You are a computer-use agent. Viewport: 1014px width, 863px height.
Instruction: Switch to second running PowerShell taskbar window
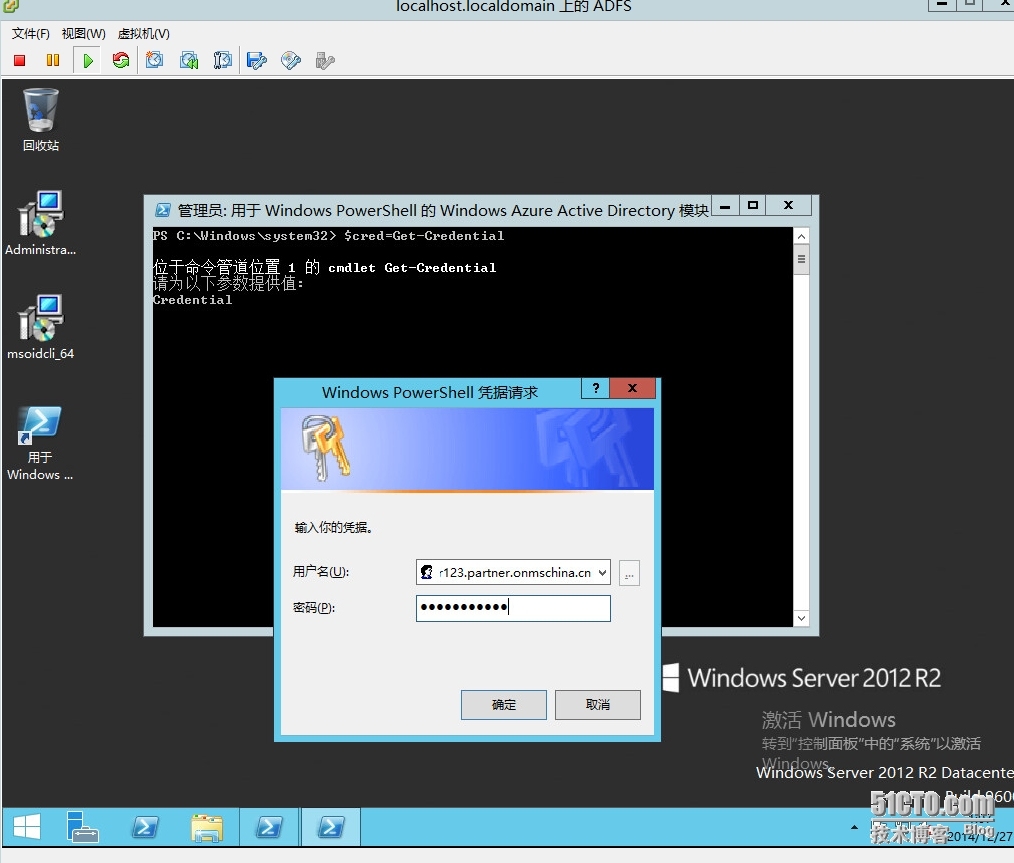pyautogui.click(x=330, y=827)
